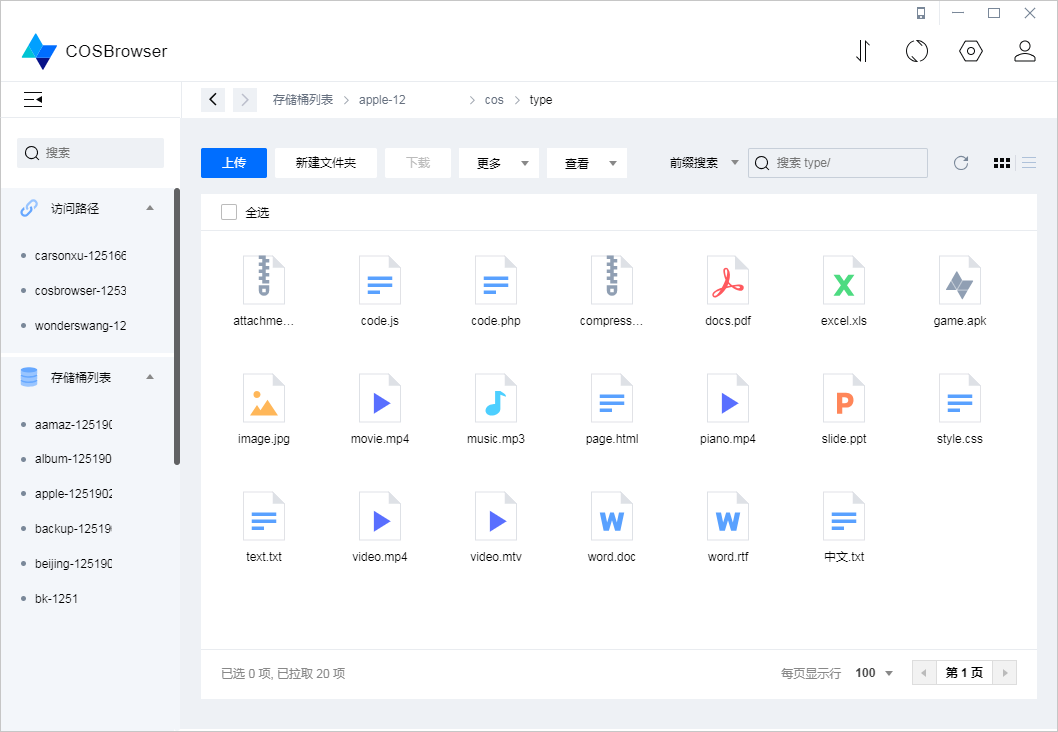Switch to list view layout
Screen dimensions: 1058x732
pos(1029,162)
